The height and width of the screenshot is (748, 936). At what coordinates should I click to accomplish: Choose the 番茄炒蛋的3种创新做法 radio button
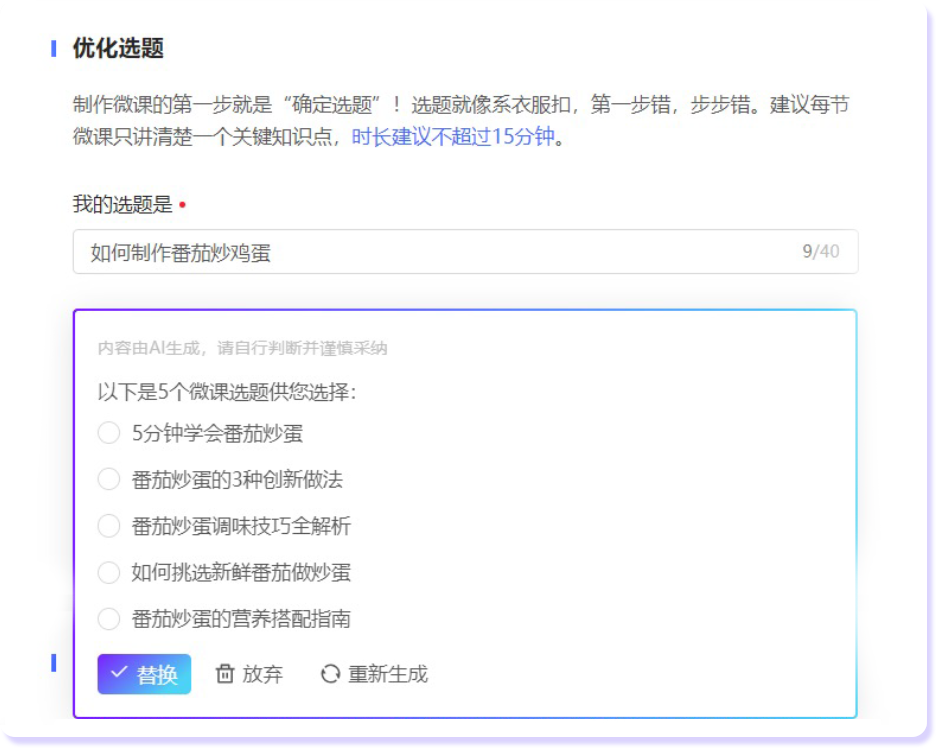tap(109, 479)
